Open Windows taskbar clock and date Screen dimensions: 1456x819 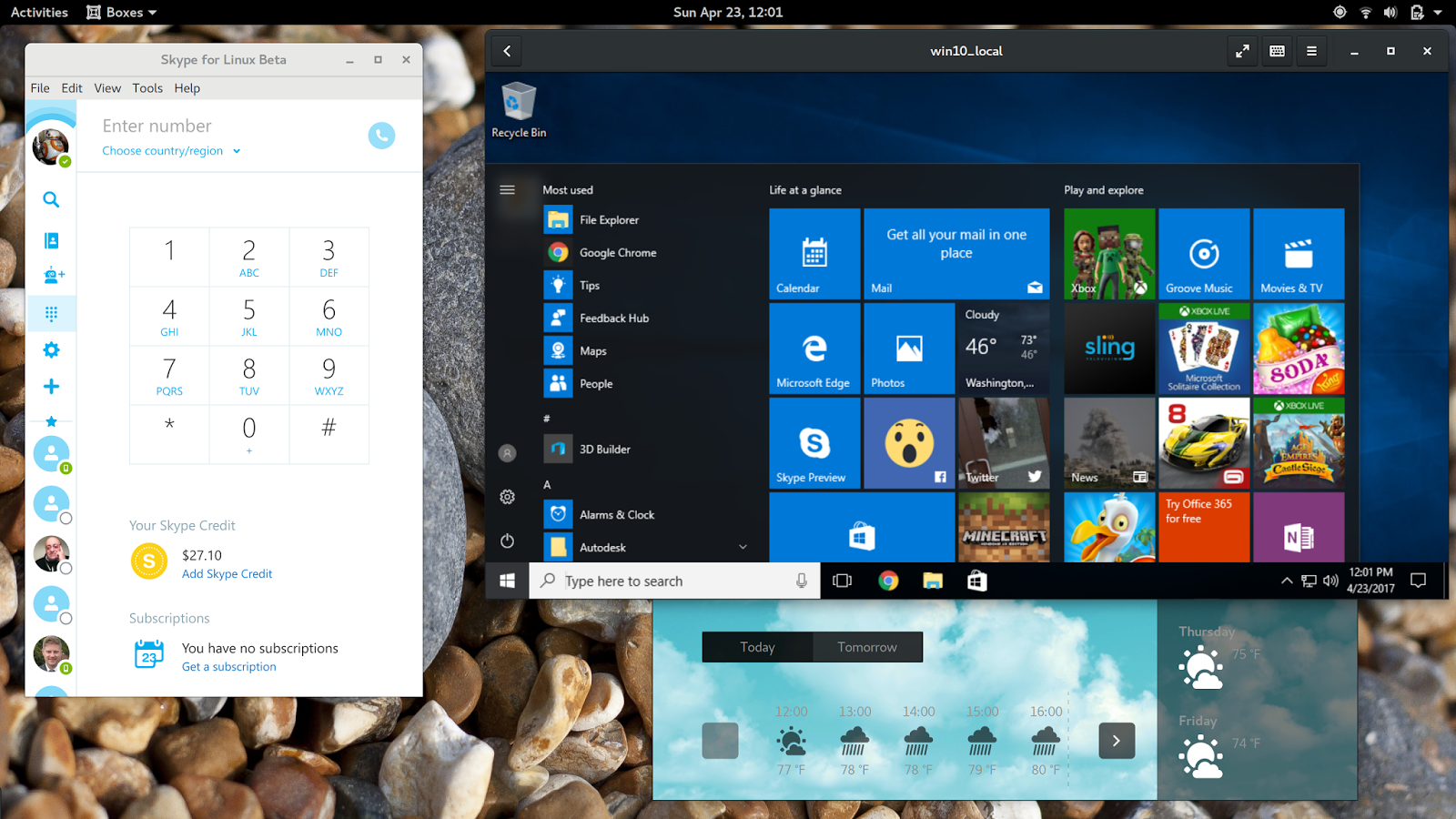[1370, 581]
